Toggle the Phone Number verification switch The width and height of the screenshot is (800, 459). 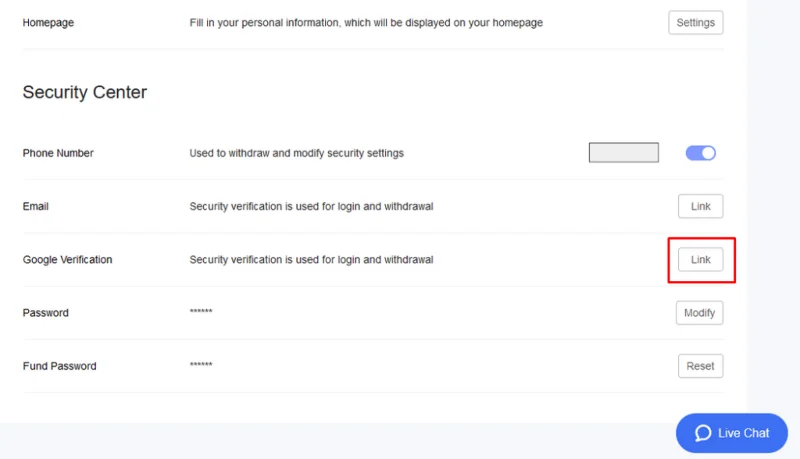tap(701, 153)
